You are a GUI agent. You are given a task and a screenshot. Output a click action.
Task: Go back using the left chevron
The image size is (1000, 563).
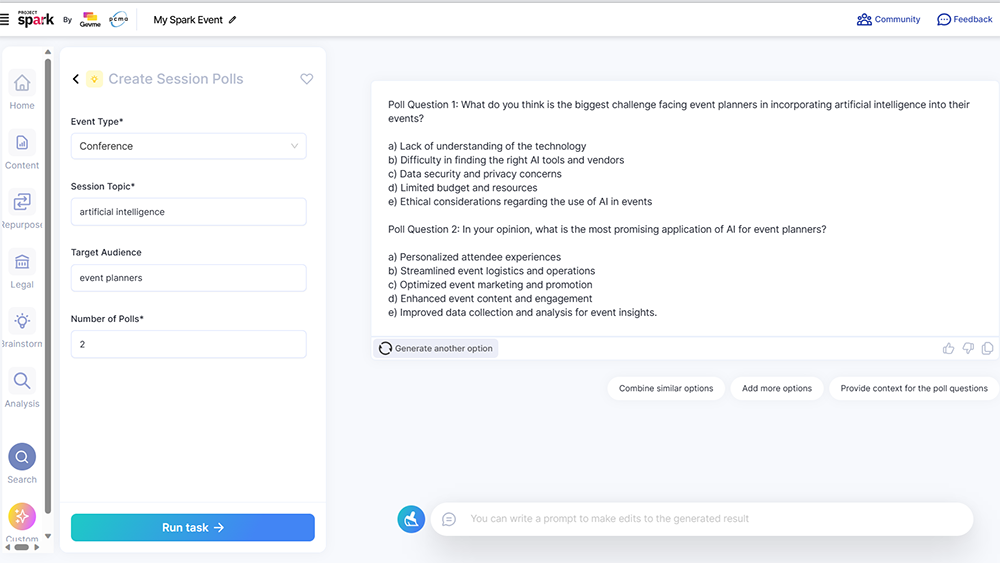(76, 79)
